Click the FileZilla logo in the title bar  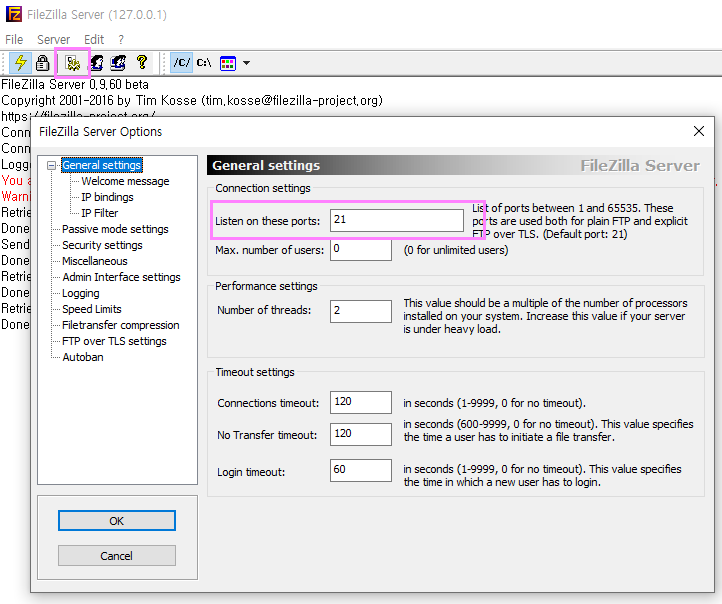tap(14, 14)
